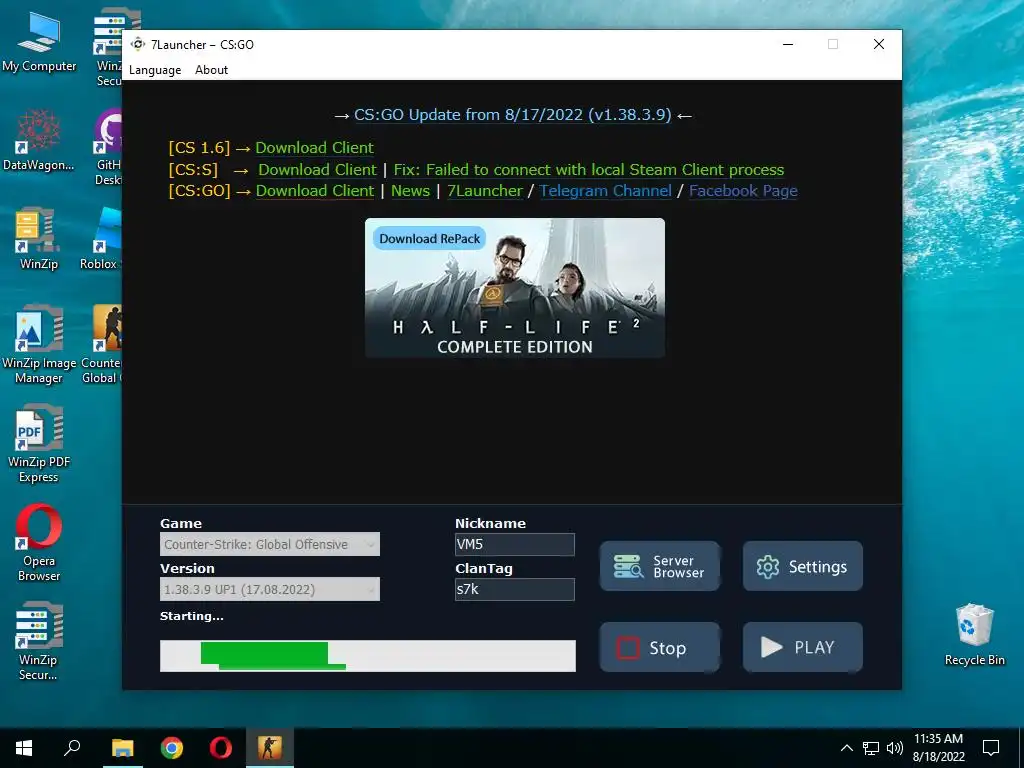This screenshot has height=768, width=1024.
Task: Click the ClanTag field with s7k
Action: click(x=515, y=590)
